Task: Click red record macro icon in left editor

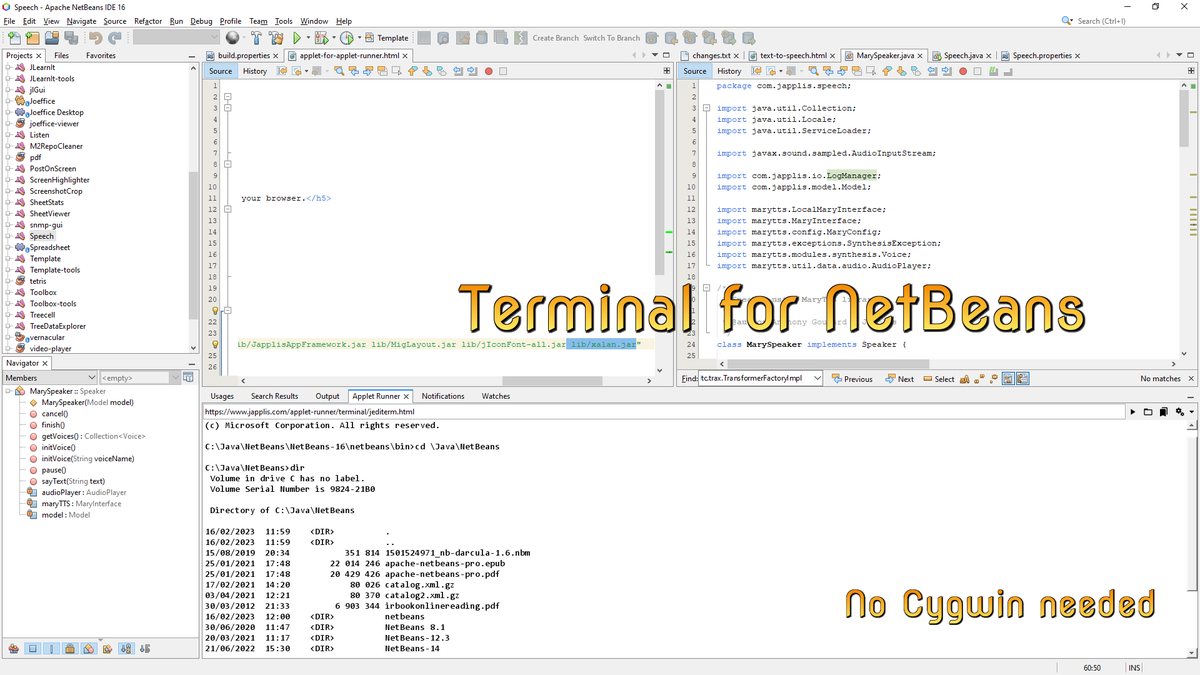Action: point(488,71)
